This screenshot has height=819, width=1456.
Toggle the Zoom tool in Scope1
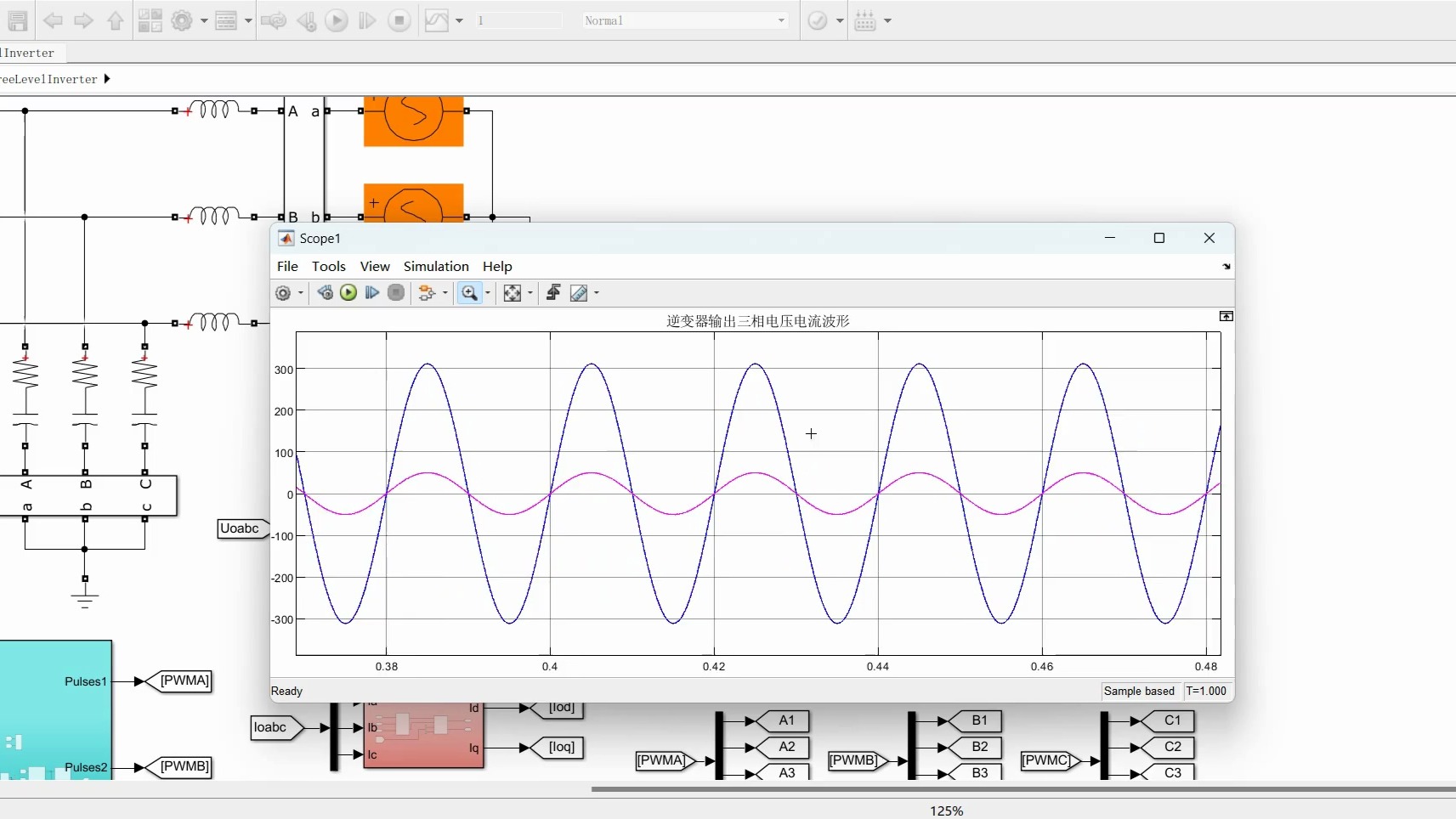[469, 293]
